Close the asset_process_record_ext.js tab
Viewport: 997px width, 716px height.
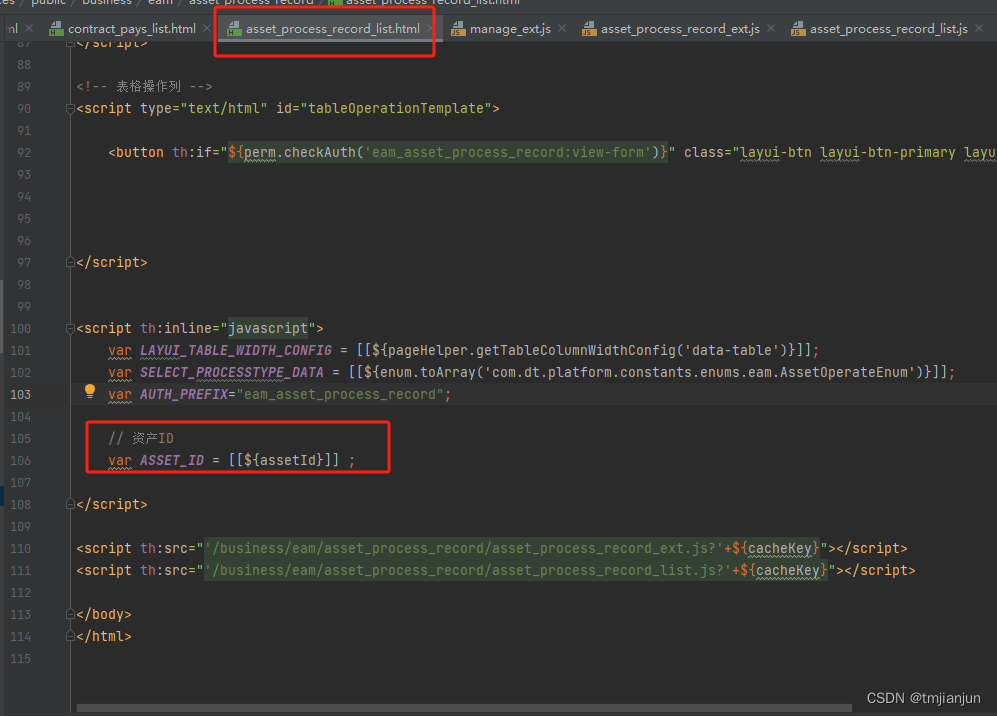coord(771,29)
